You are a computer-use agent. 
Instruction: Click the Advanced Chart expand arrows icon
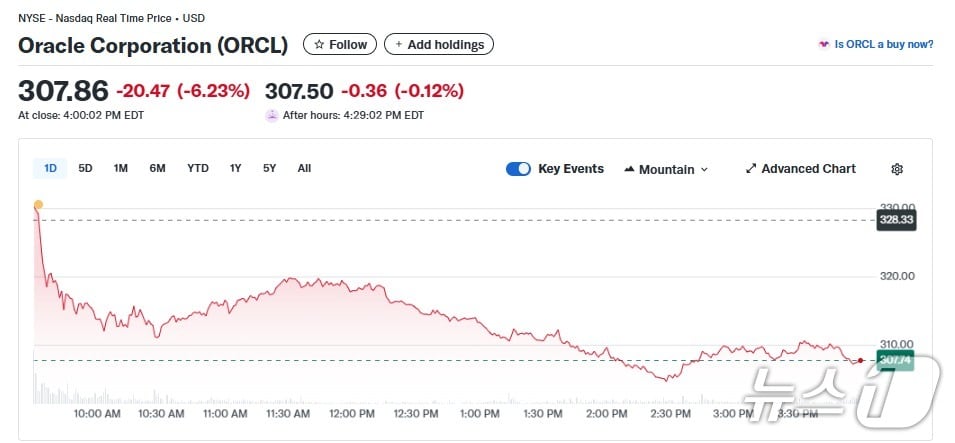tap(751, 169)
